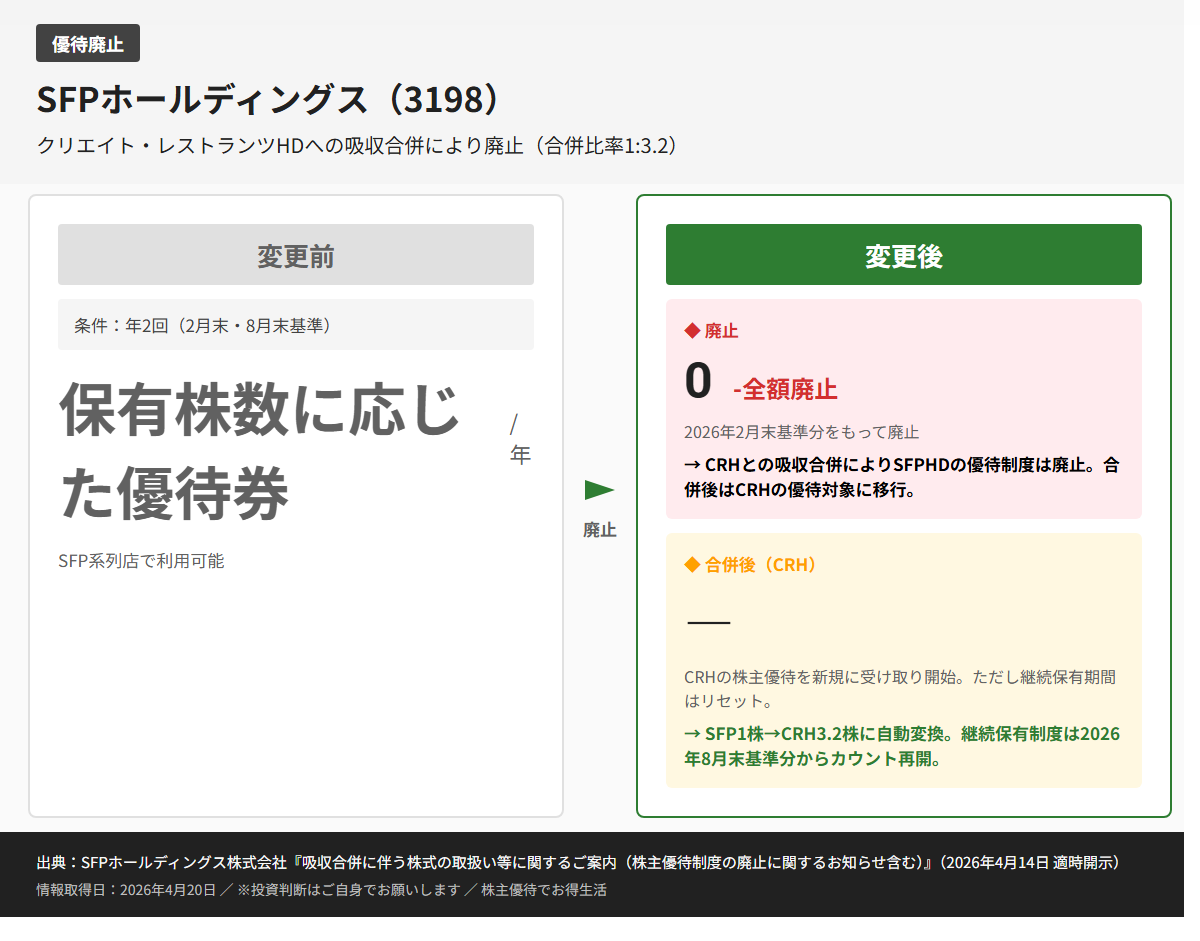This screenshot has height=941, width=1200.
Task: Click the ／年 label beside the heading
Action: (520, 439)
